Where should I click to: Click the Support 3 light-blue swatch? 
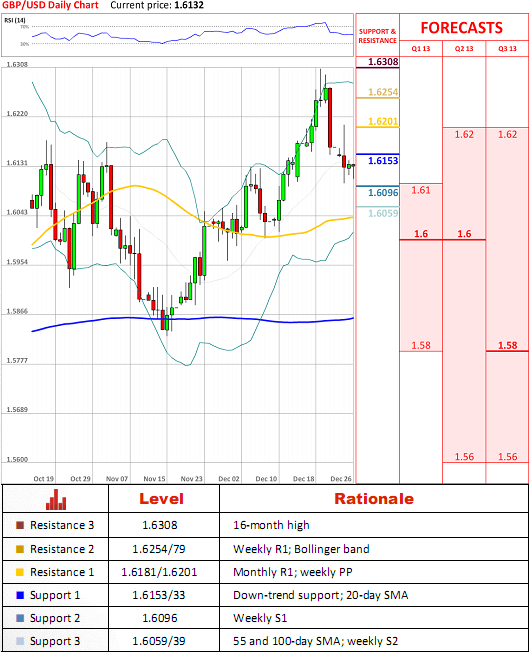20,641
